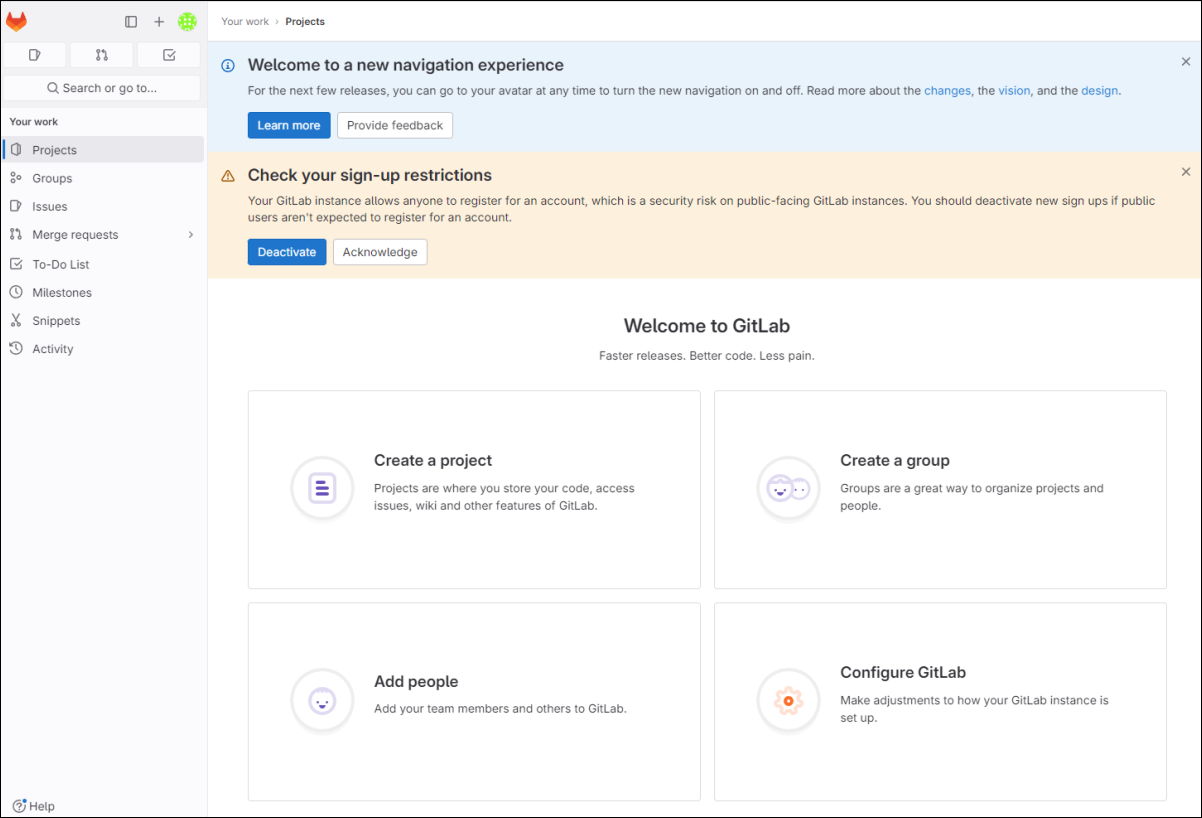Click the Help icon at bottom
The image size is (1202, 818).
33,806
